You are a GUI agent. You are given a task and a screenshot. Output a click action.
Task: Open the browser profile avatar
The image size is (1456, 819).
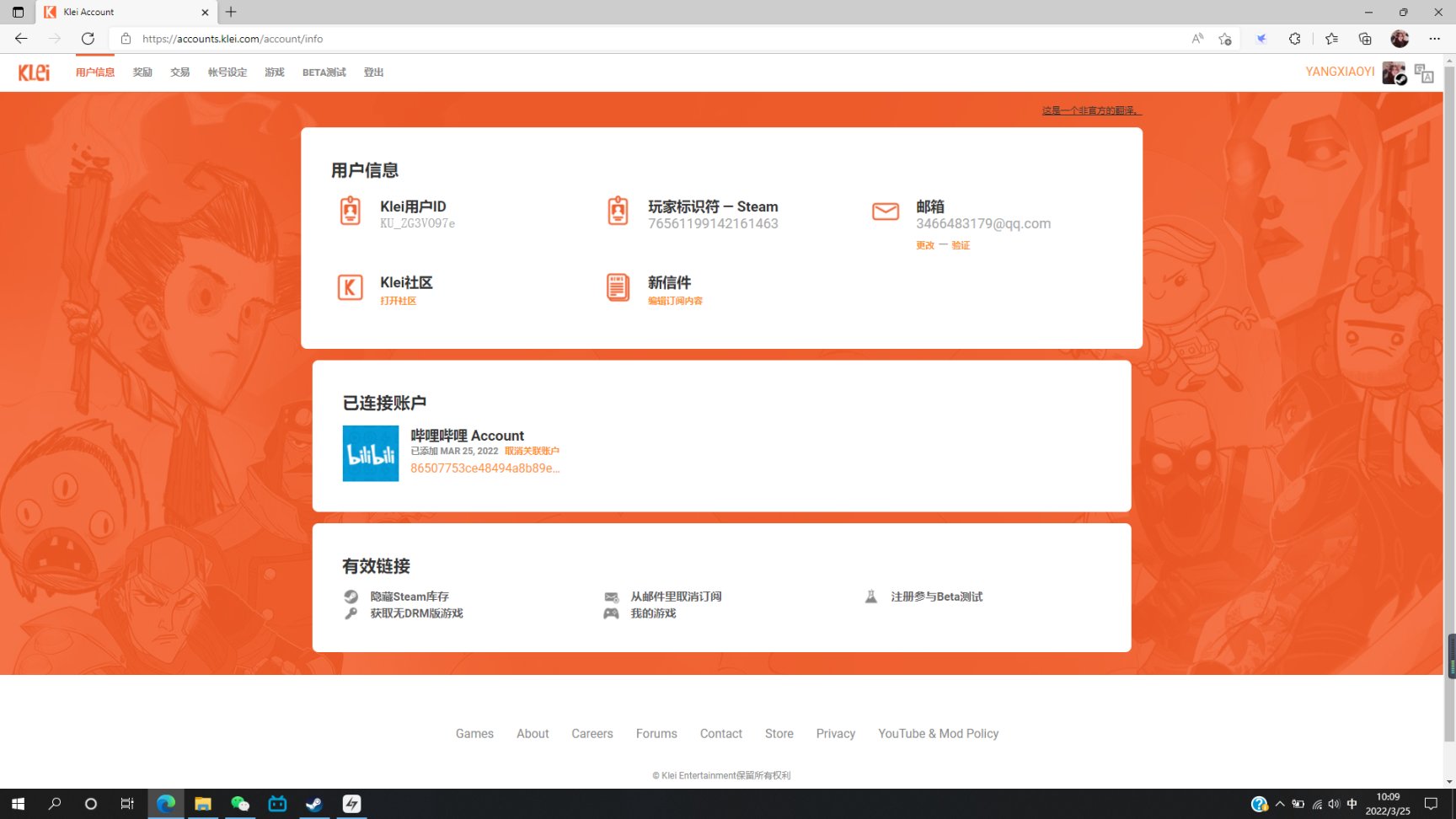(x=1400, y=39)
